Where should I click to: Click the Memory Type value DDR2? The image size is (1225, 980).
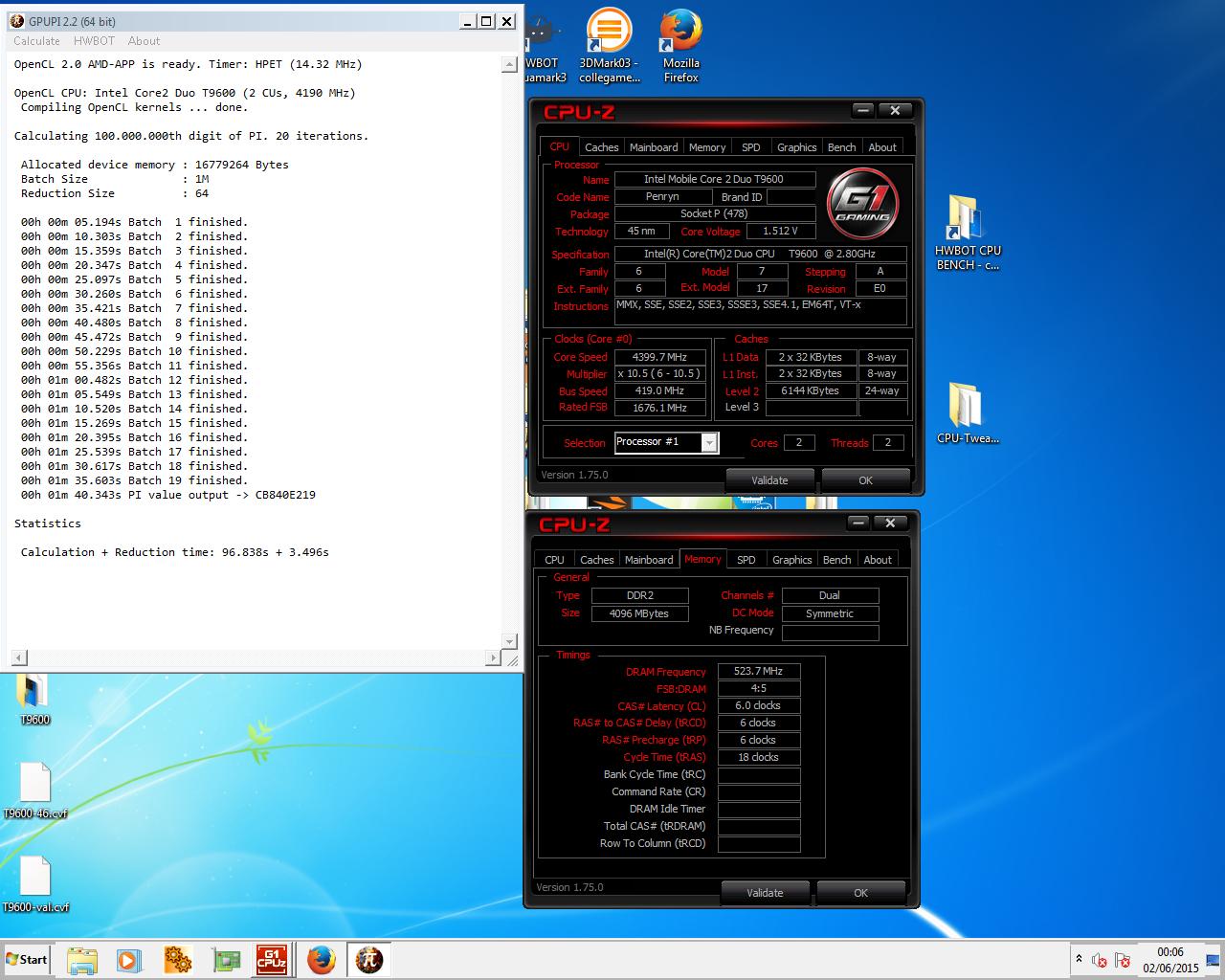(x=639, y=595)
